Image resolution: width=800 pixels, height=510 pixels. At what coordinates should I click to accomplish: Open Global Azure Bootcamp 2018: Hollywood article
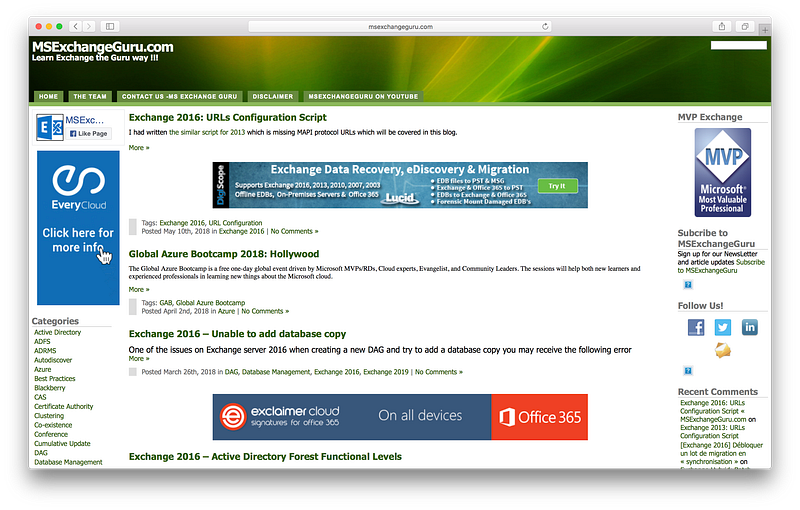[x=224, y=254]
